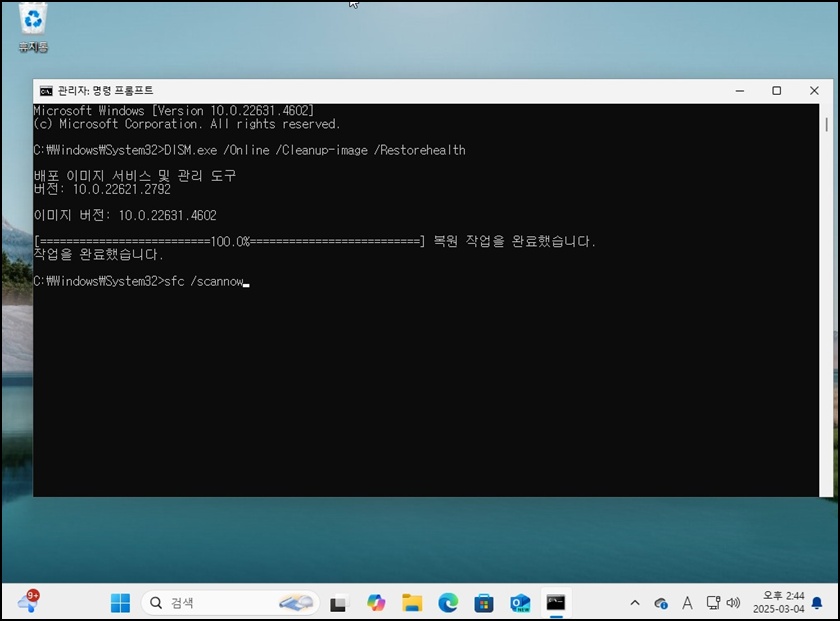Click the taskbar search box
Viewport: 840px width, 621px height.
pyautogui.click(x=230, y=603)
